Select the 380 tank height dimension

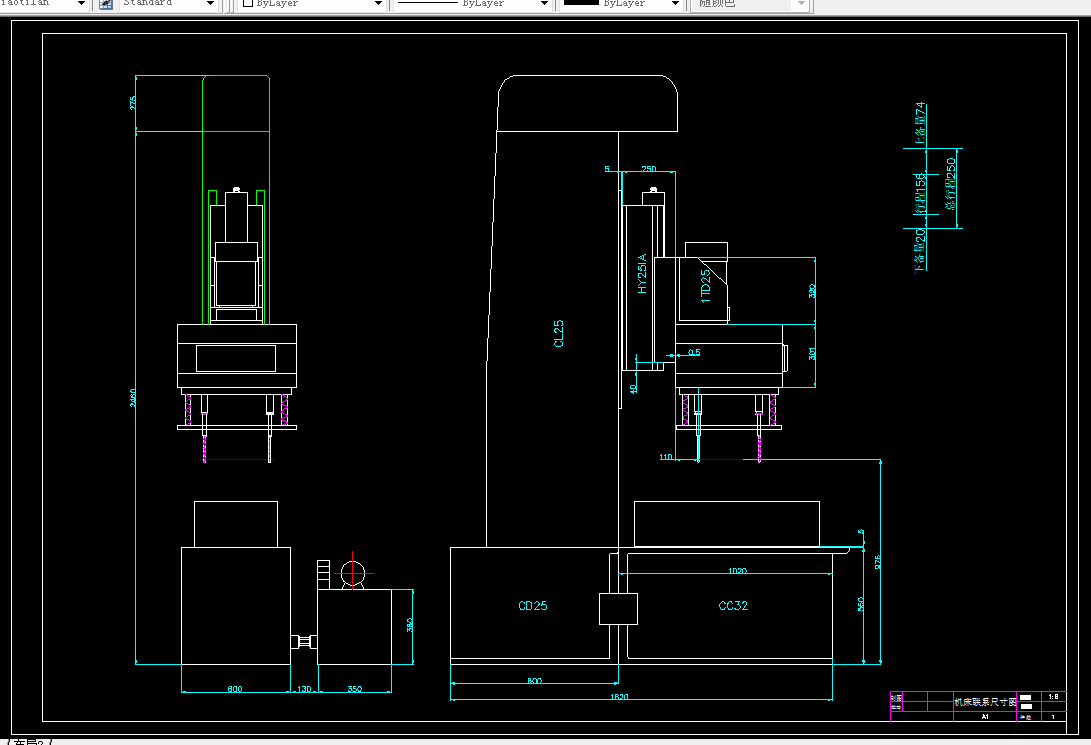(409, 625)
